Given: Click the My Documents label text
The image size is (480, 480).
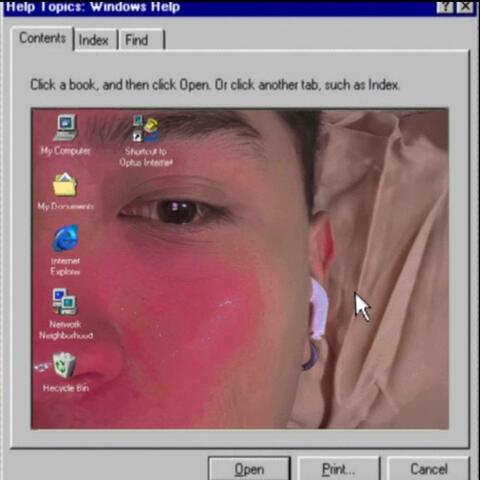Looking at the screenshot, I should (x=65, y=207).
